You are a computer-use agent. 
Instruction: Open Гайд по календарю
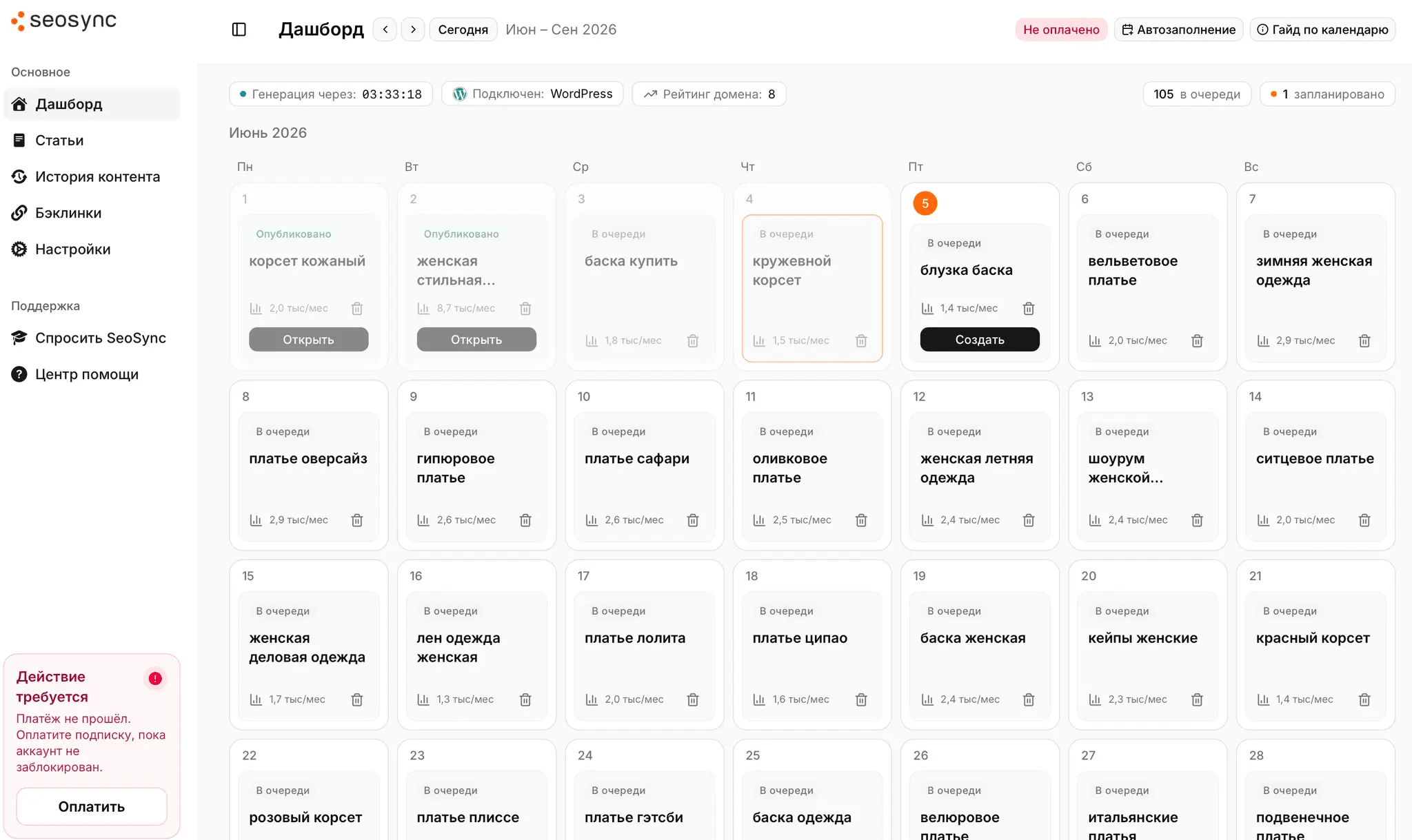coord(1322,30)
